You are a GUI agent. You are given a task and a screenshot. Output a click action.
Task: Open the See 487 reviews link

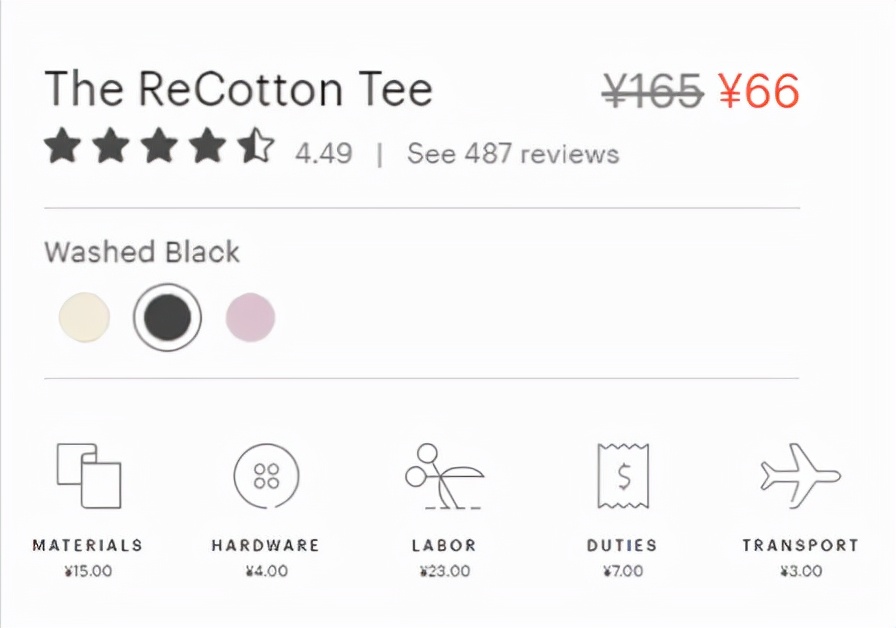[x=512, y=154]
